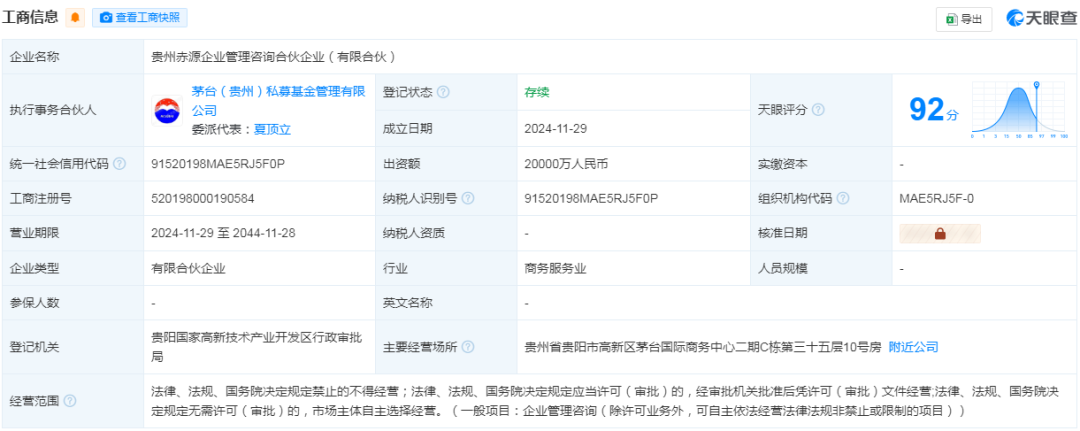
Task: Click taxpayer ID 91520198MAE5RJ5F0P under 纳税人识别号
Action: click(x=591, y=198)
